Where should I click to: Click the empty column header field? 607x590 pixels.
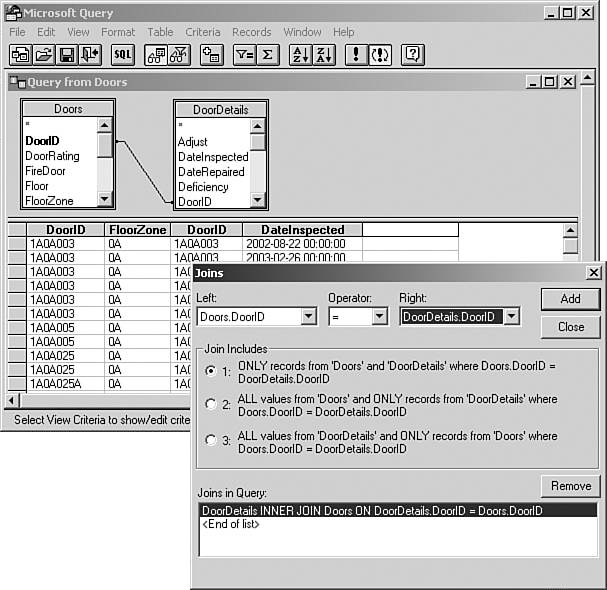pos(410,230)
